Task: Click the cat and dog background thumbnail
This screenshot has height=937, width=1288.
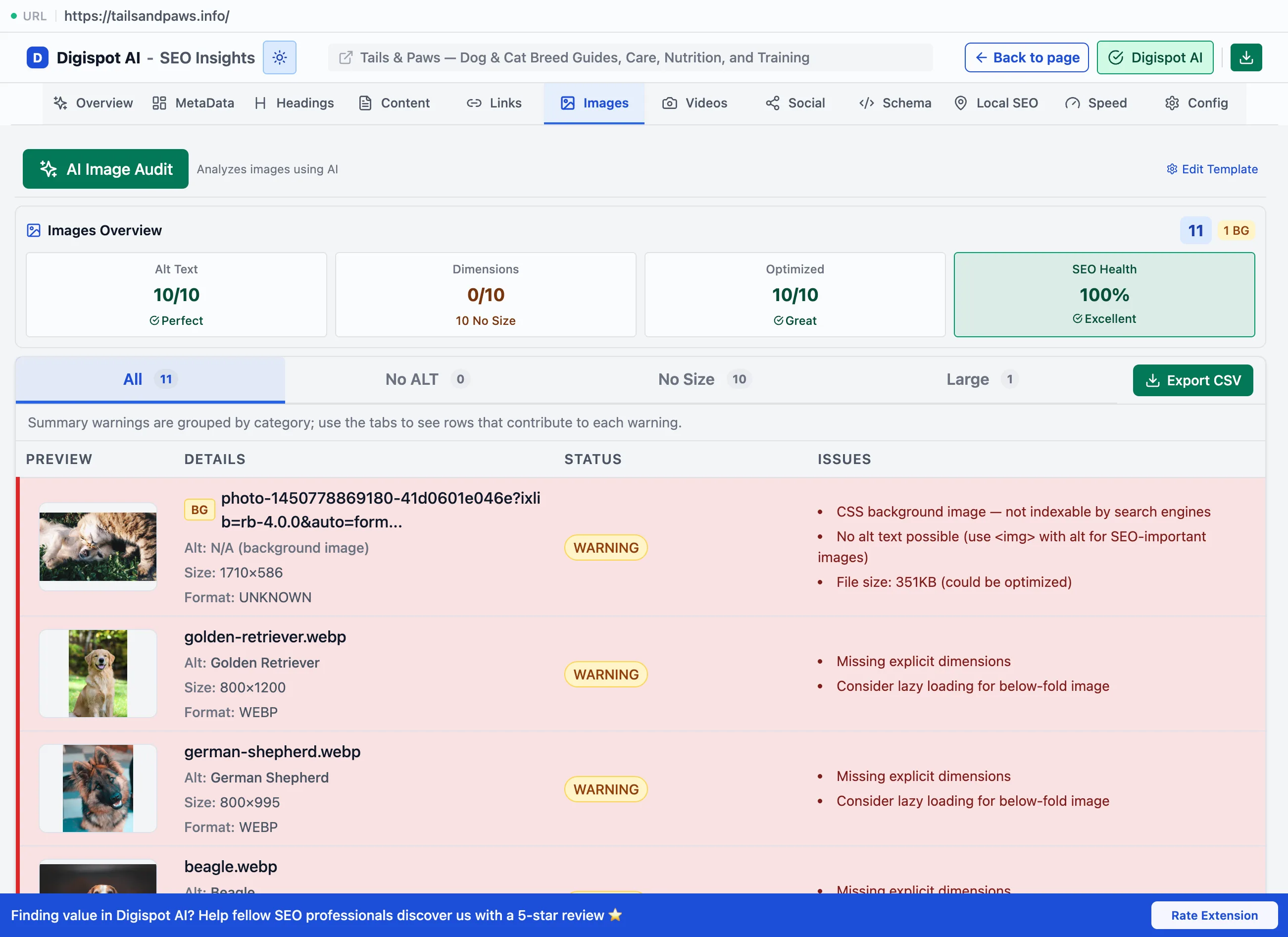Action: (98, 547)
